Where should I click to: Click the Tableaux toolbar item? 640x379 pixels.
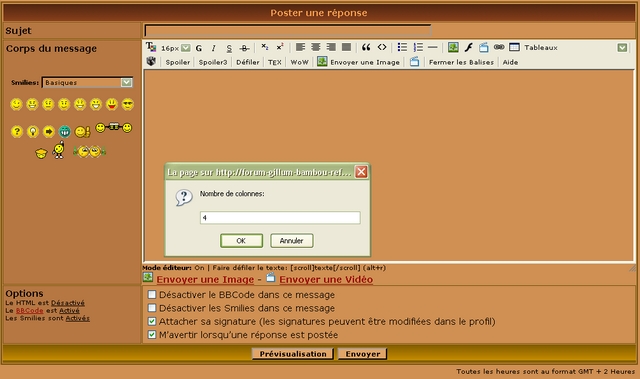coord(541,48)
